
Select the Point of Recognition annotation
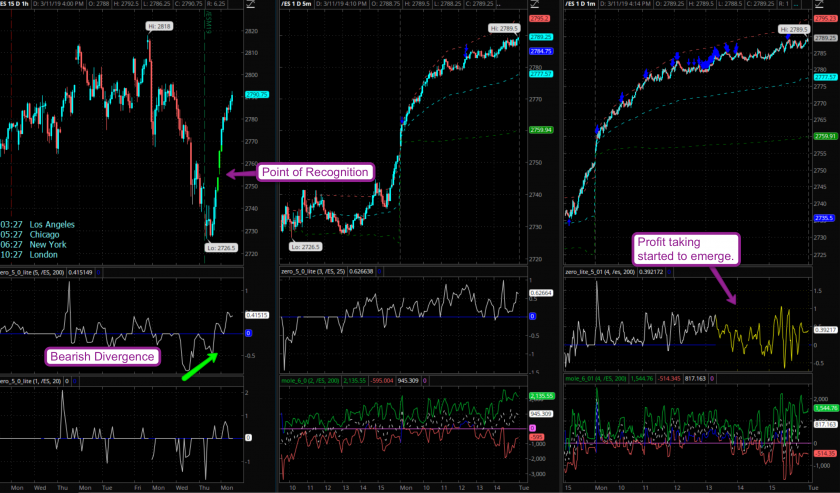(x=316, y=173)
